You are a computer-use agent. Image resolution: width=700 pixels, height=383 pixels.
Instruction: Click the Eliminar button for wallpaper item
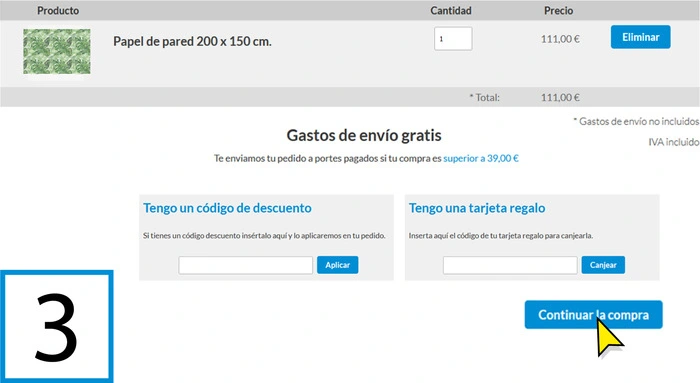(x=640, y=37)
